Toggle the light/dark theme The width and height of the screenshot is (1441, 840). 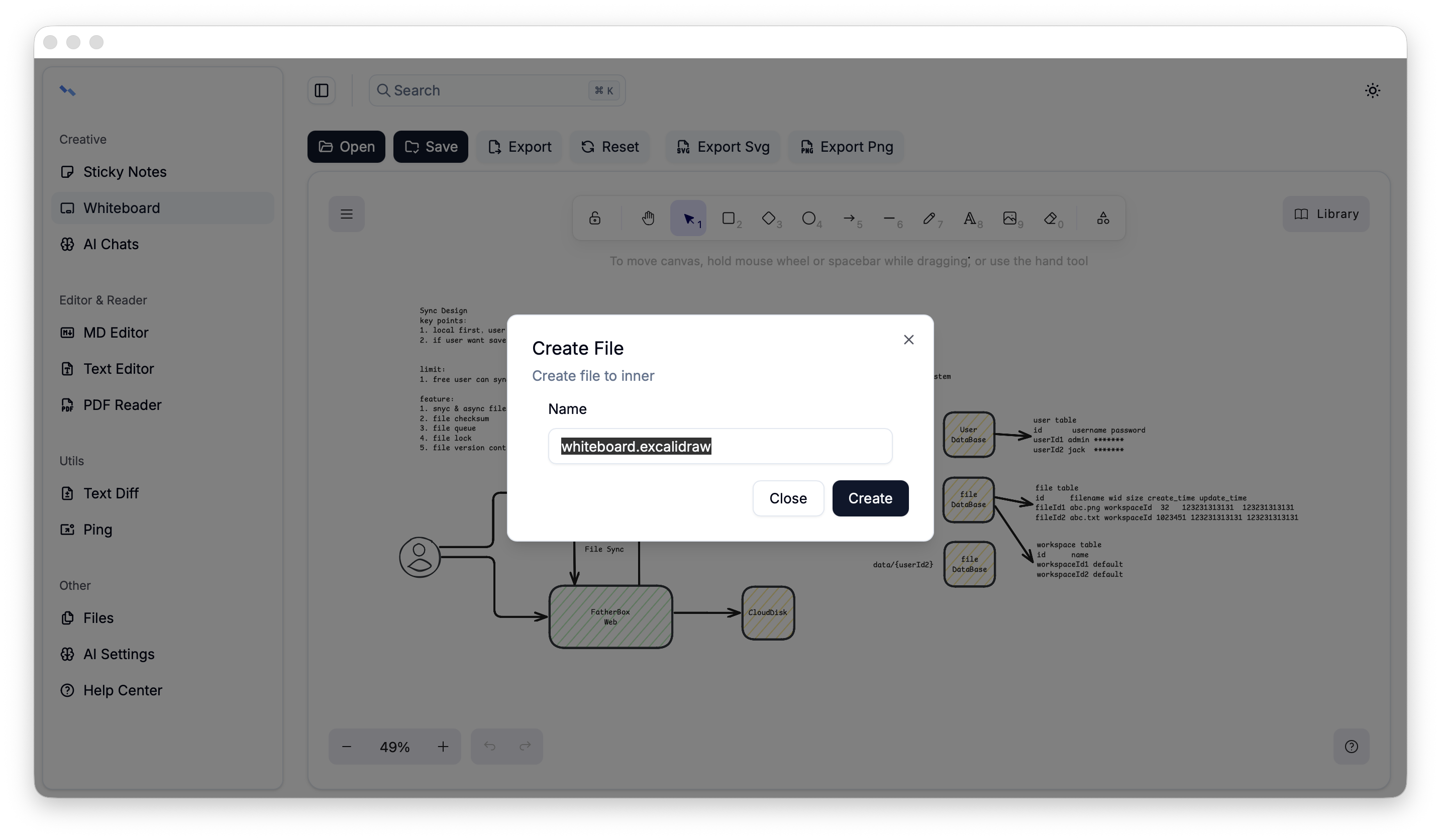[x=1372, y=90]
